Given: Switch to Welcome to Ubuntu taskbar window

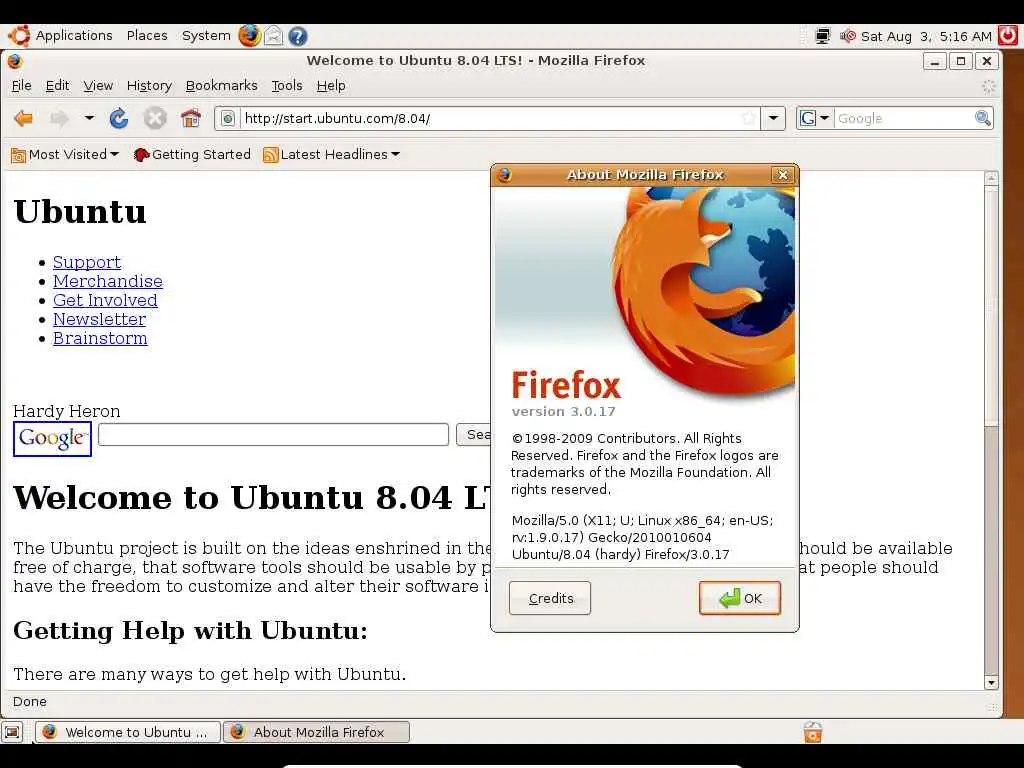Looking at the screenshot, I should point(127,732).
